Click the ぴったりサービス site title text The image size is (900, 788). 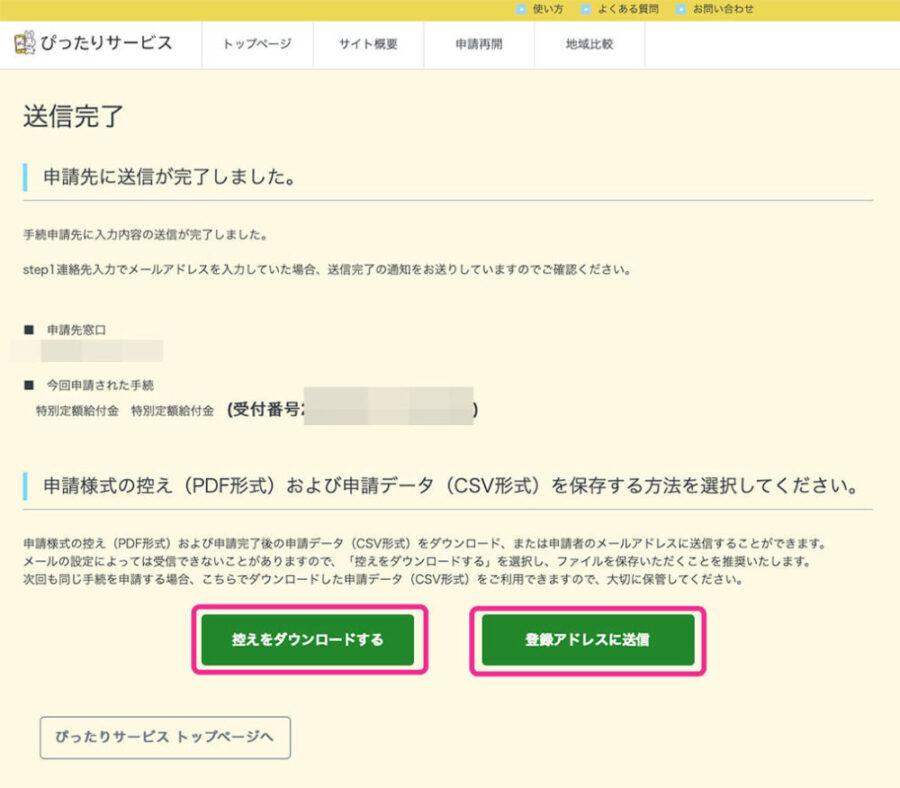coord(106,42)
